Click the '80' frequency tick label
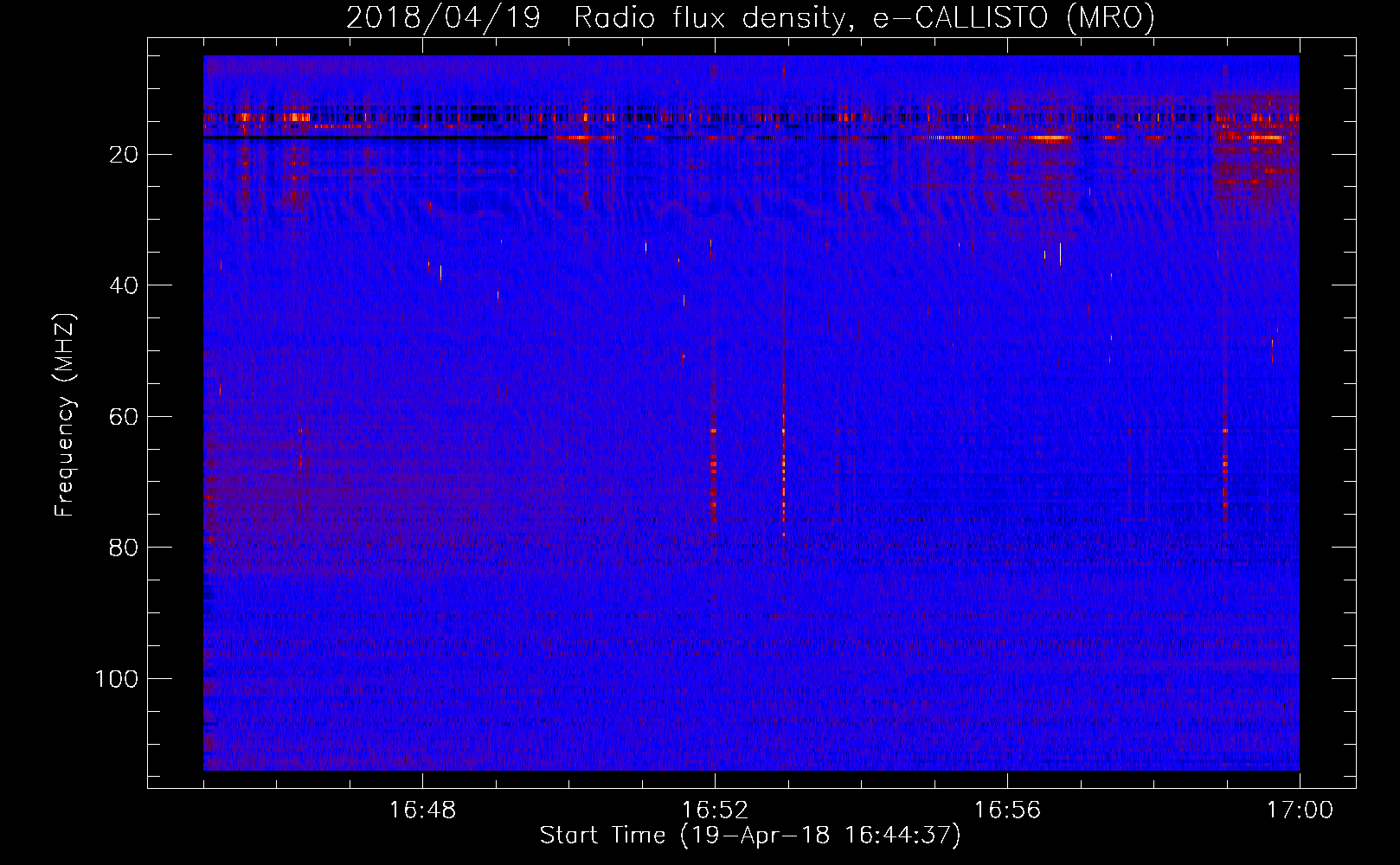The image size is (1400, 865). [x=124, y=548]
